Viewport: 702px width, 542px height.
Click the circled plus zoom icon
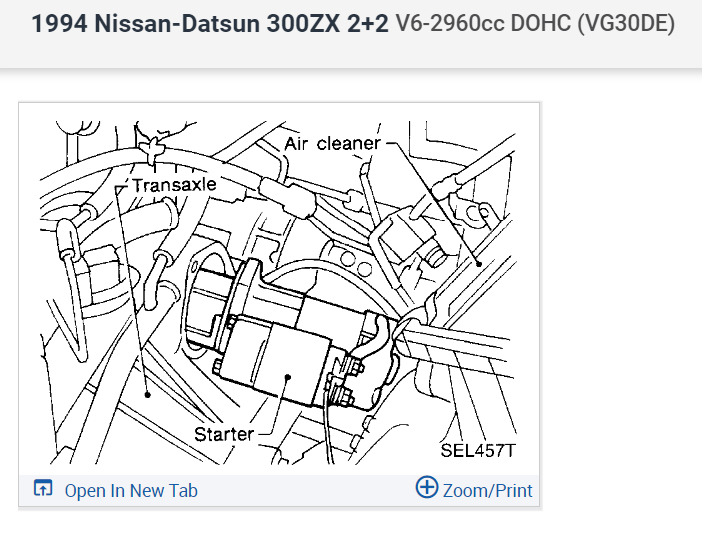[x=427, y=487]
